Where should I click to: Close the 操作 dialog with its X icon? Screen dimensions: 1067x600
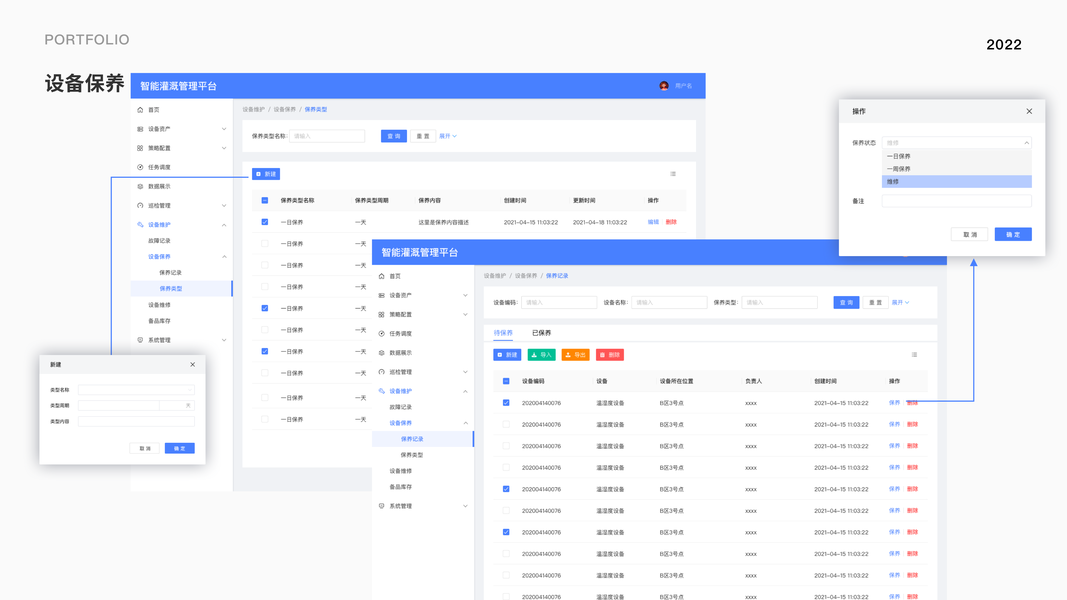tap(1029, 111)
